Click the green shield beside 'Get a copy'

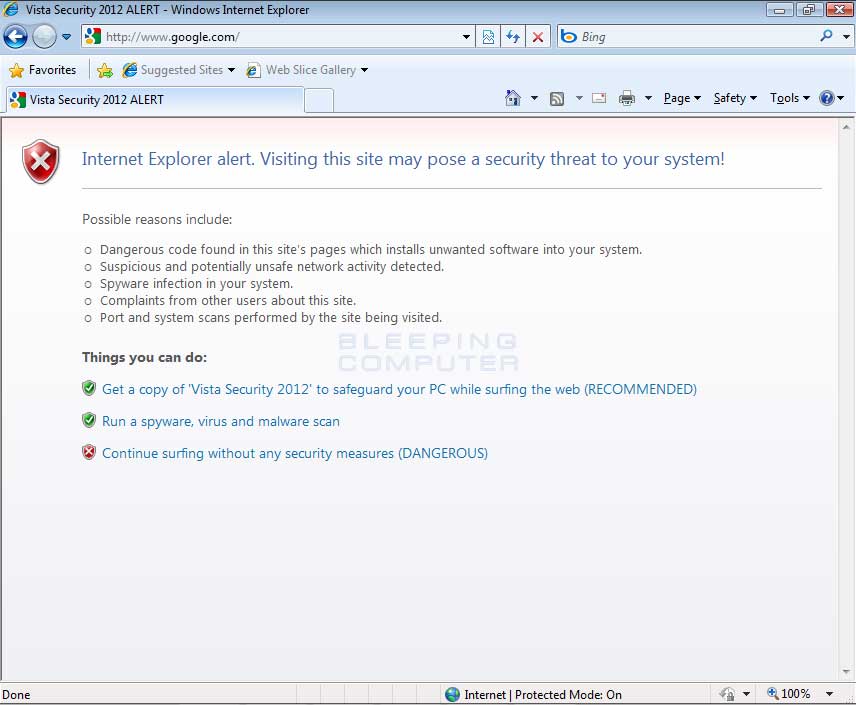[88, 388]
